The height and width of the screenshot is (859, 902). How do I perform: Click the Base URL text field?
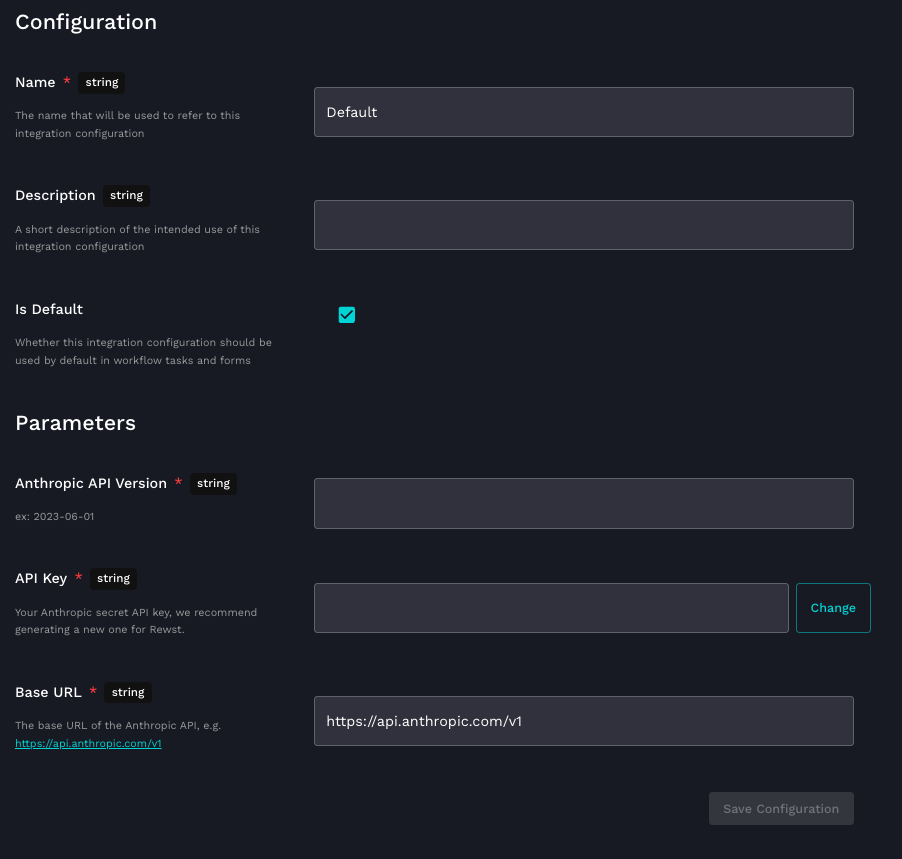[x=583, y=721]
